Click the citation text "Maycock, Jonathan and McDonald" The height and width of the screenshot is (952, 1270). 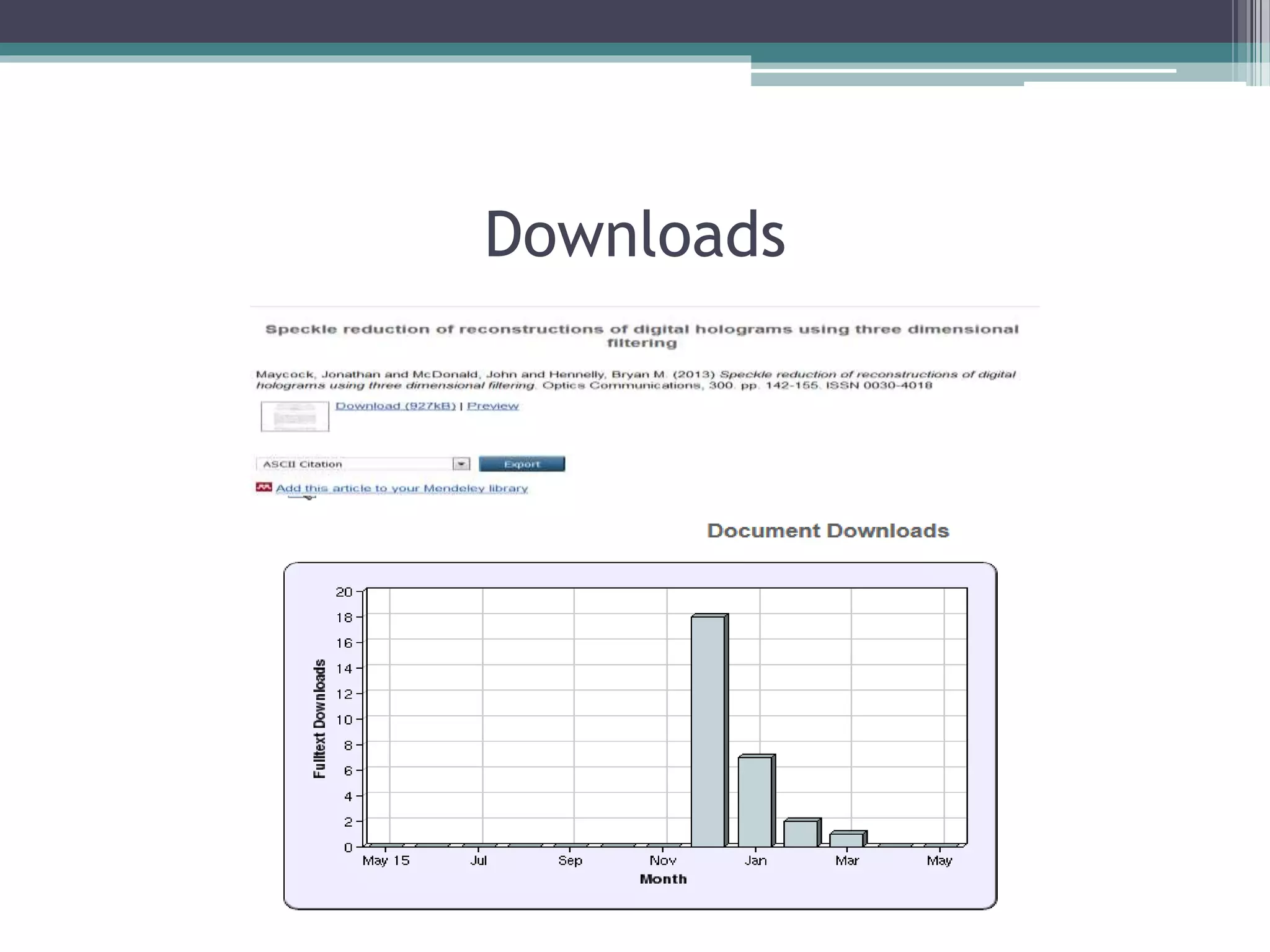coord(368,374)
